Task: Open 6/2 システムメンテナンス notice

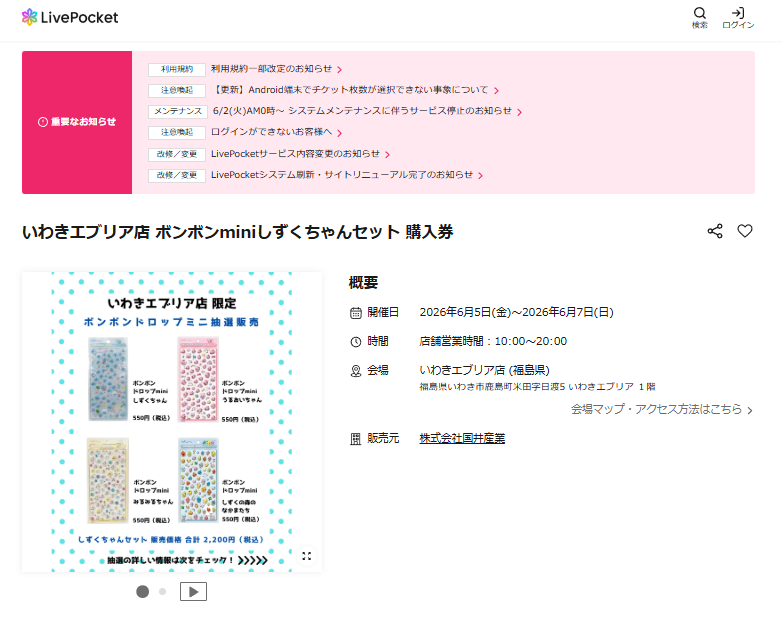Action: tap(362, 111)
